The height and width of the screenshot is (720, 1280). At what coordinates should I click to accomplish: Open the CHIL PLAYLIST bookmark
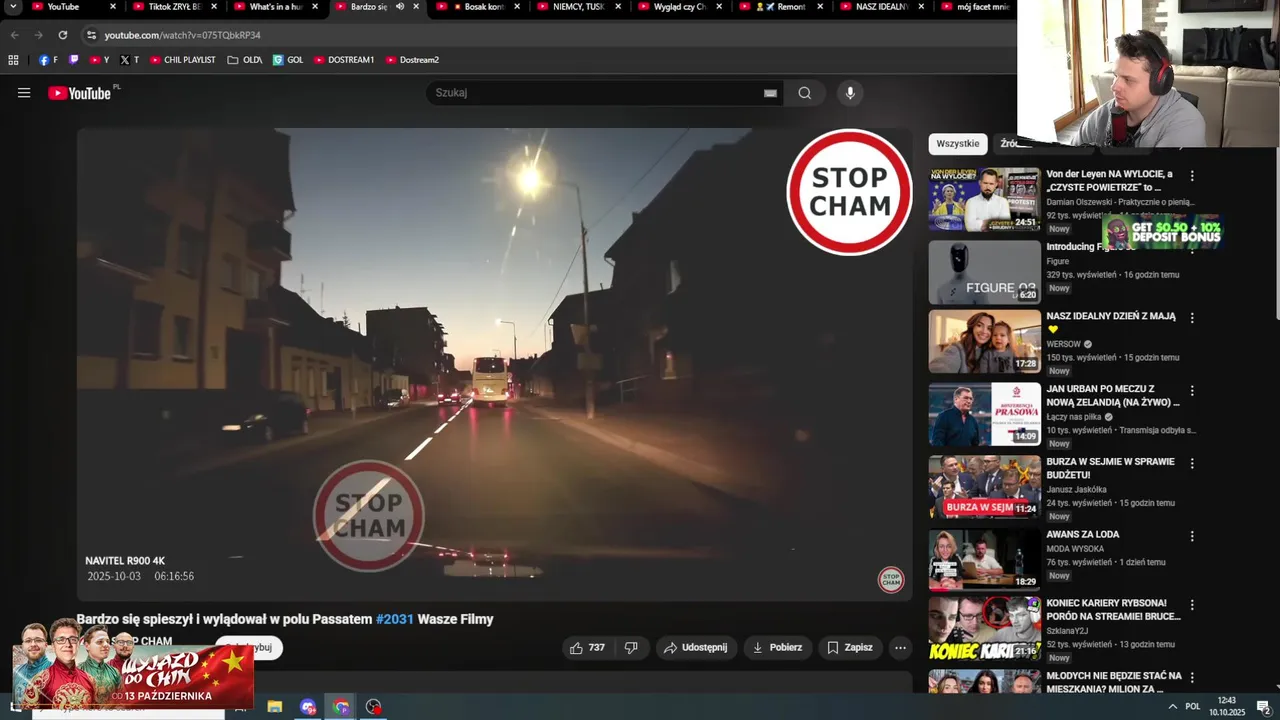183,60
